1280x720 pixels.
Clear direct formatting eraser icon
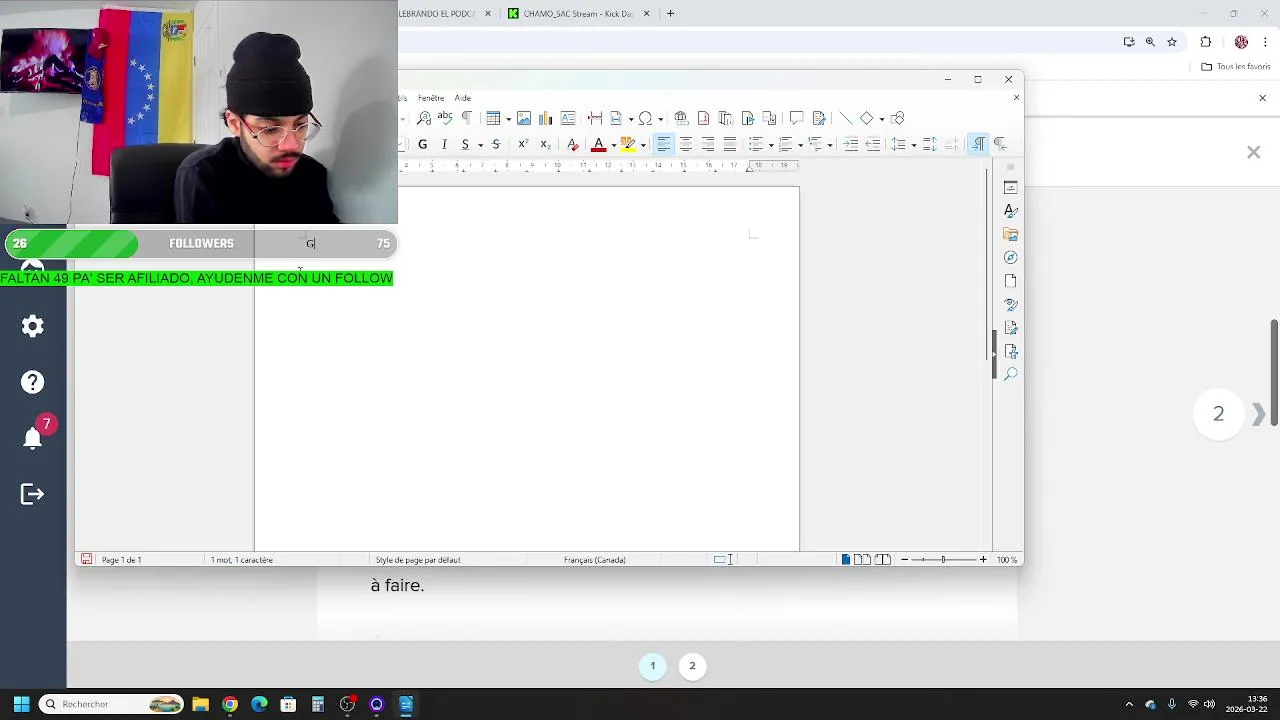coord(573,144)
